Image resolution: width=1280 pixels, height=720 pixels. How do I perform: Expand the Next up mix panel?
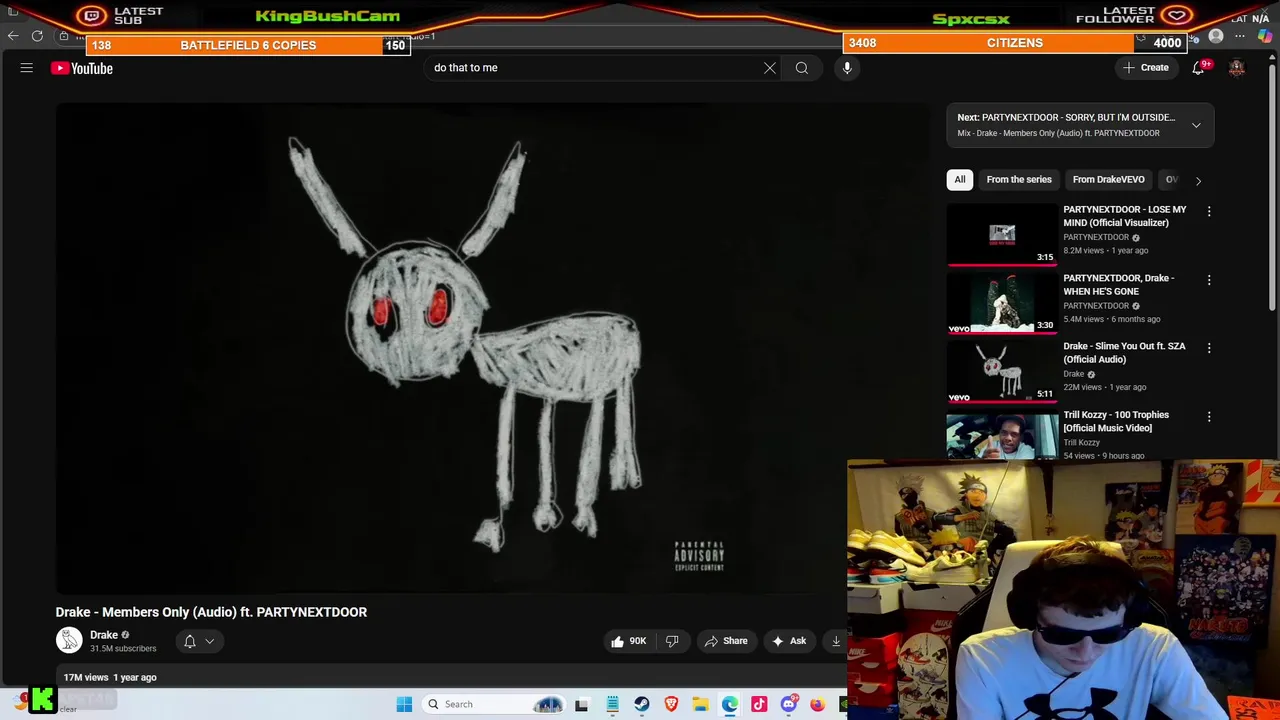[1196, 125]
